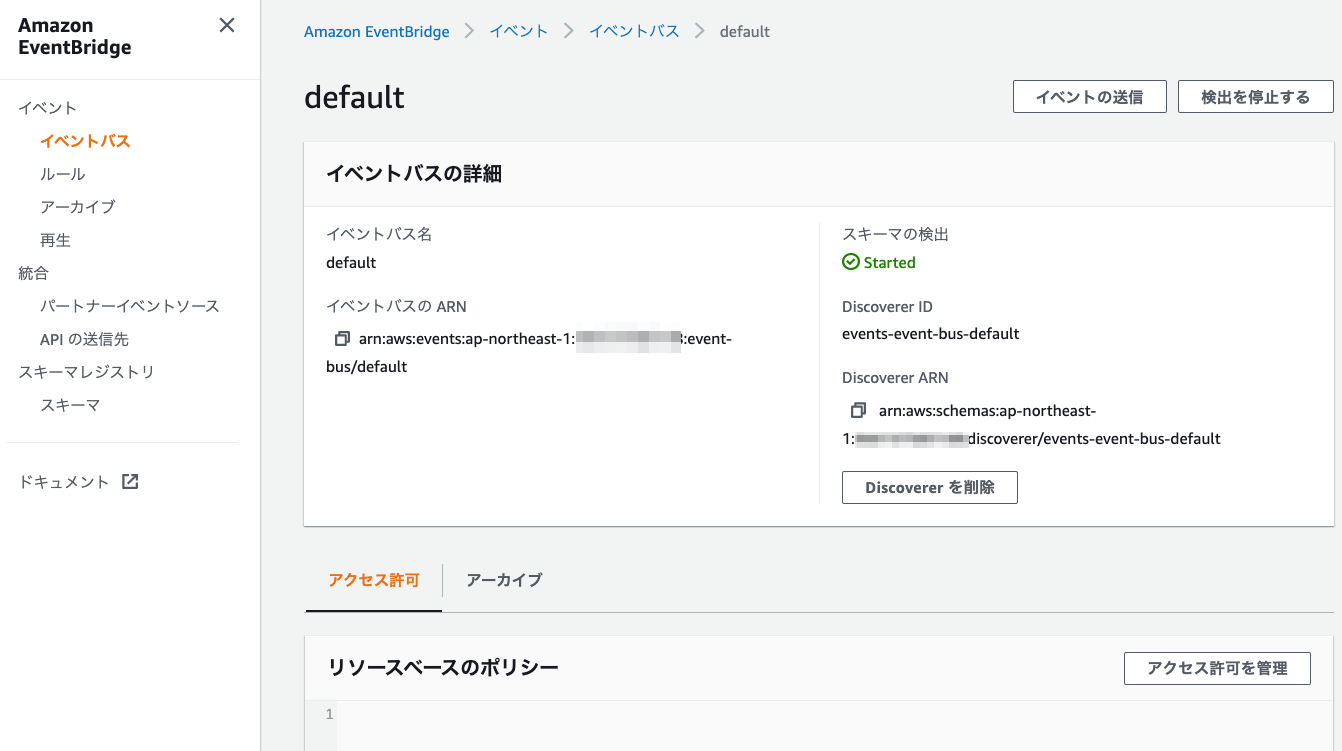Click the Started status text
Image resolution: width=1342 pixels, height=751 pixels.
(x=890, y=262)
